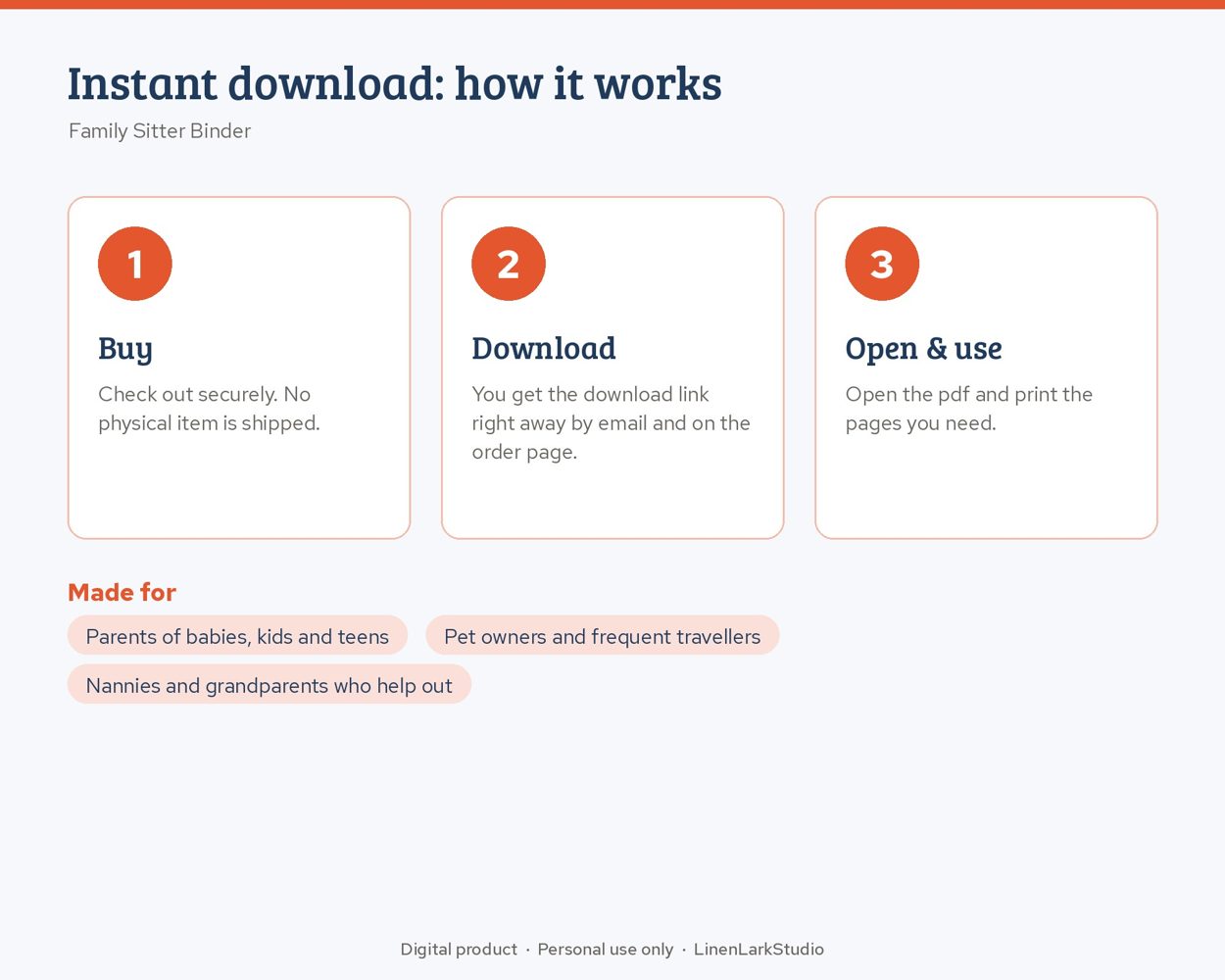1225x980 pixels.
Task: Click the 'Parents of babies, kids and teens' pill
Action: (237, 636)
